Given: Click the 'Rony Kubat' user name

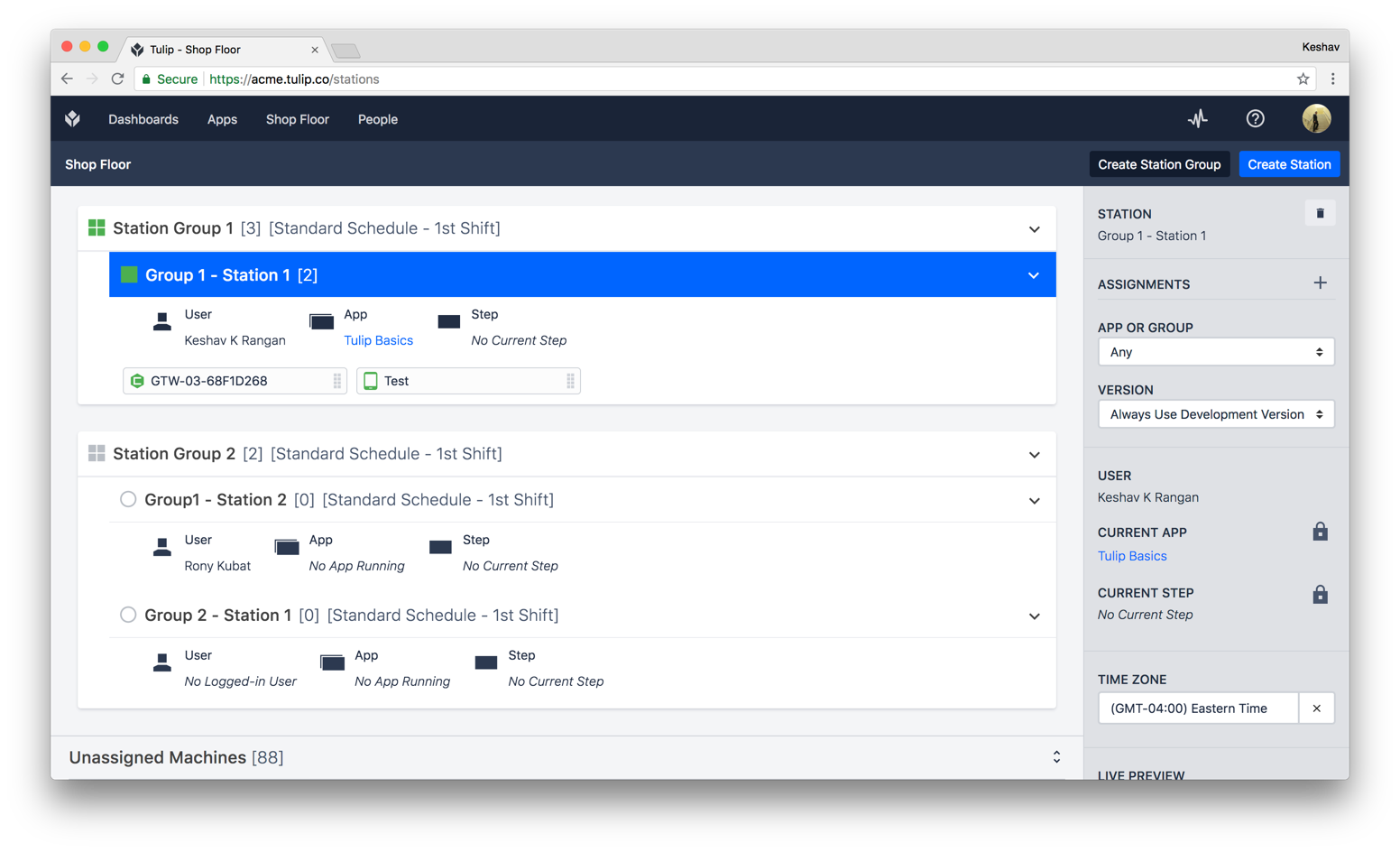Looking at the screenshot, I should [x=217, y=566].
